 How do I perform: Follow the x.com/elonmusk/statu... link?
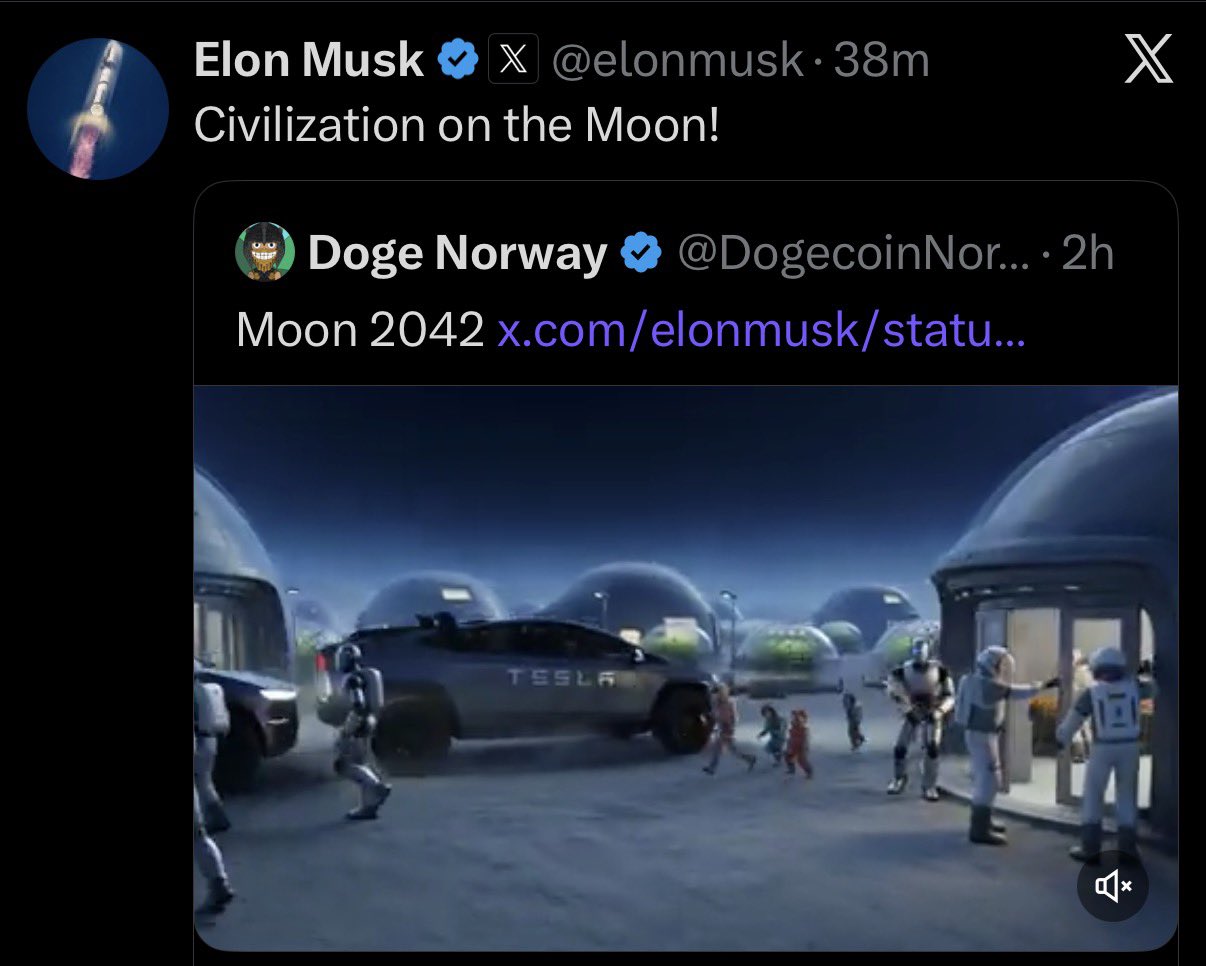(760, 329)
